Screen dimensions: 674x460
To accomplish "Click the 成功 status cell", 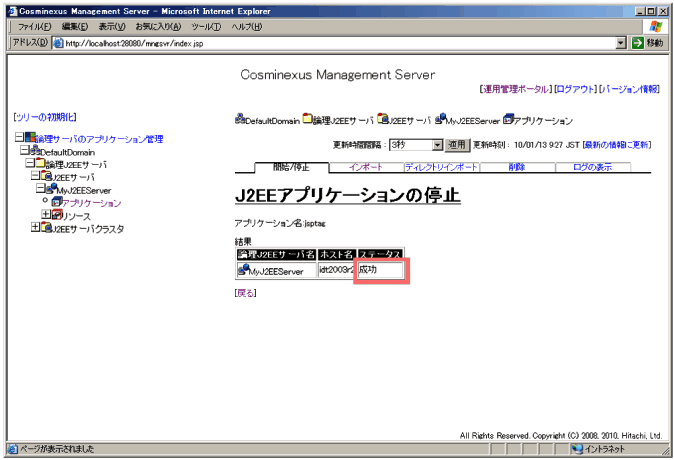I will [x=380, y=270].
